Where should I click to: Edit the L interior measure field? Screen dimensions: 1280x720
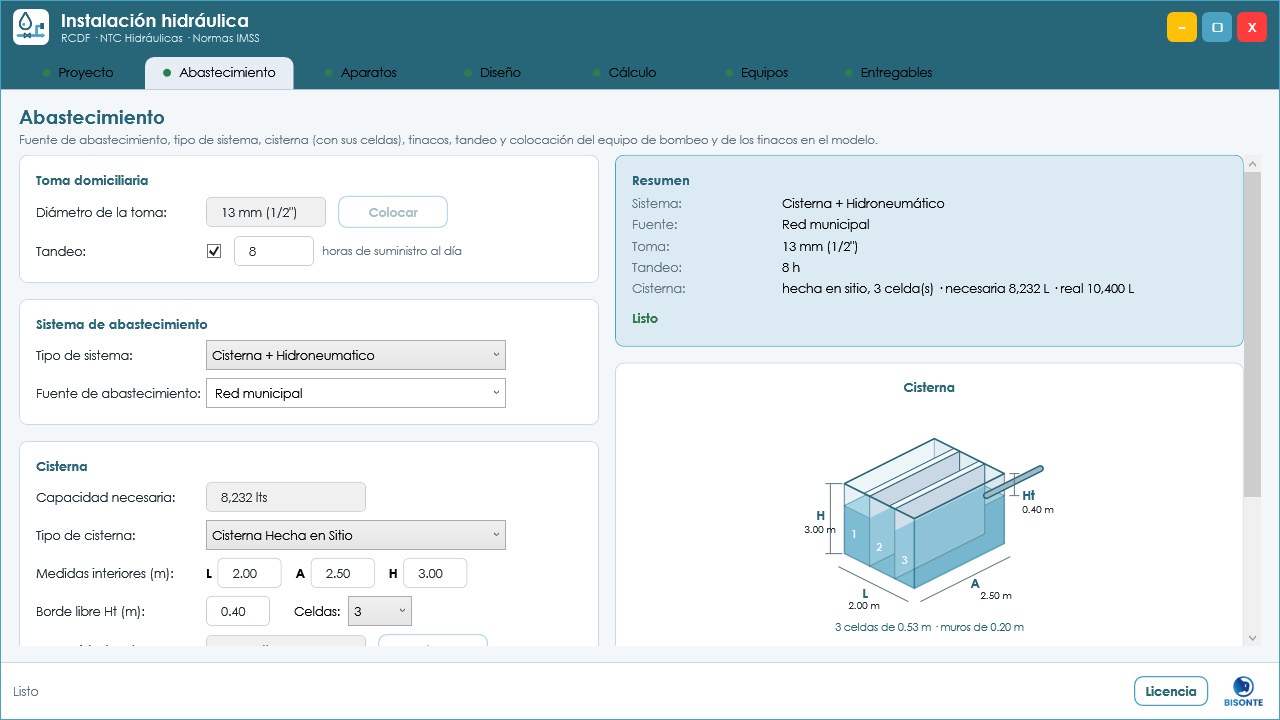[x=249, y=573]
